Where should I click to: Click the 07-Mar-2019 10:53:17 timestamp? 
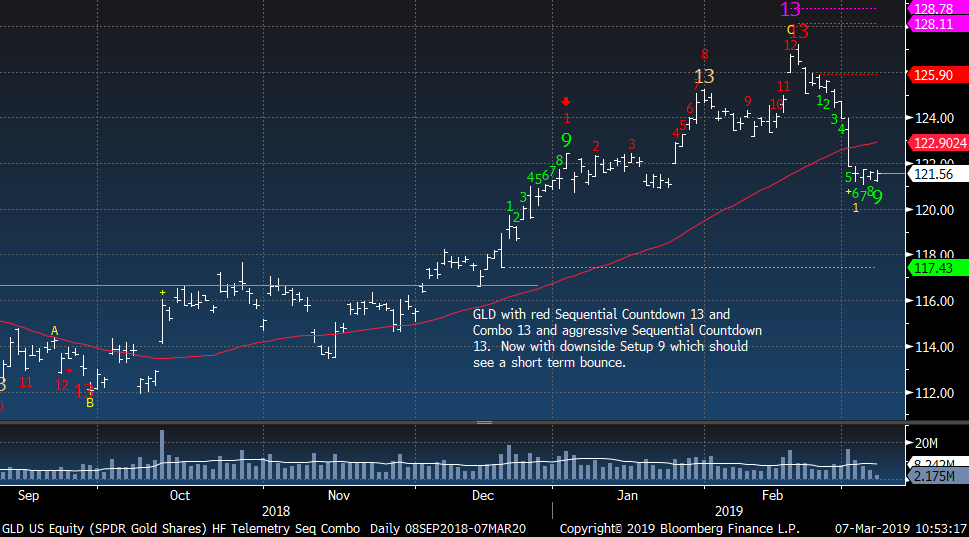[901, 529]
